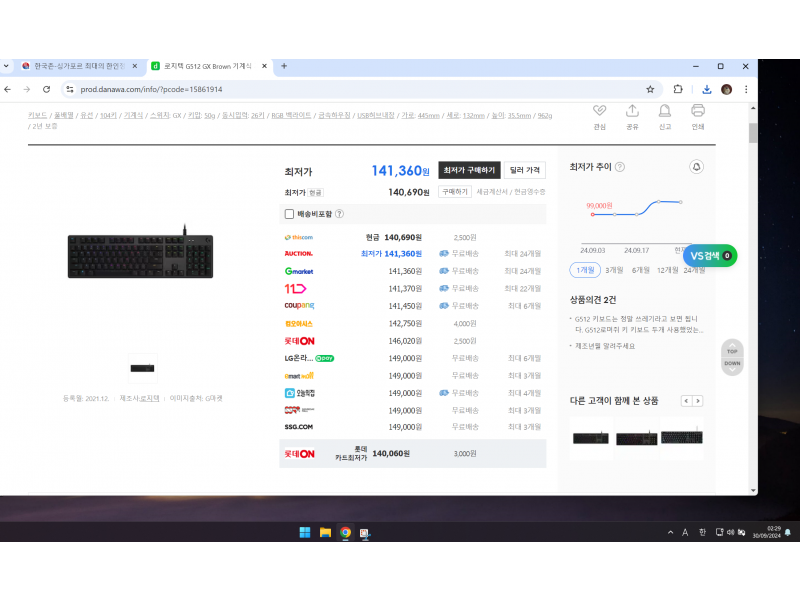Image resolution: width=800 pixels, height=600 pixels.
Task: Open File Explorer from the taskbar
Action: (325, 533)
